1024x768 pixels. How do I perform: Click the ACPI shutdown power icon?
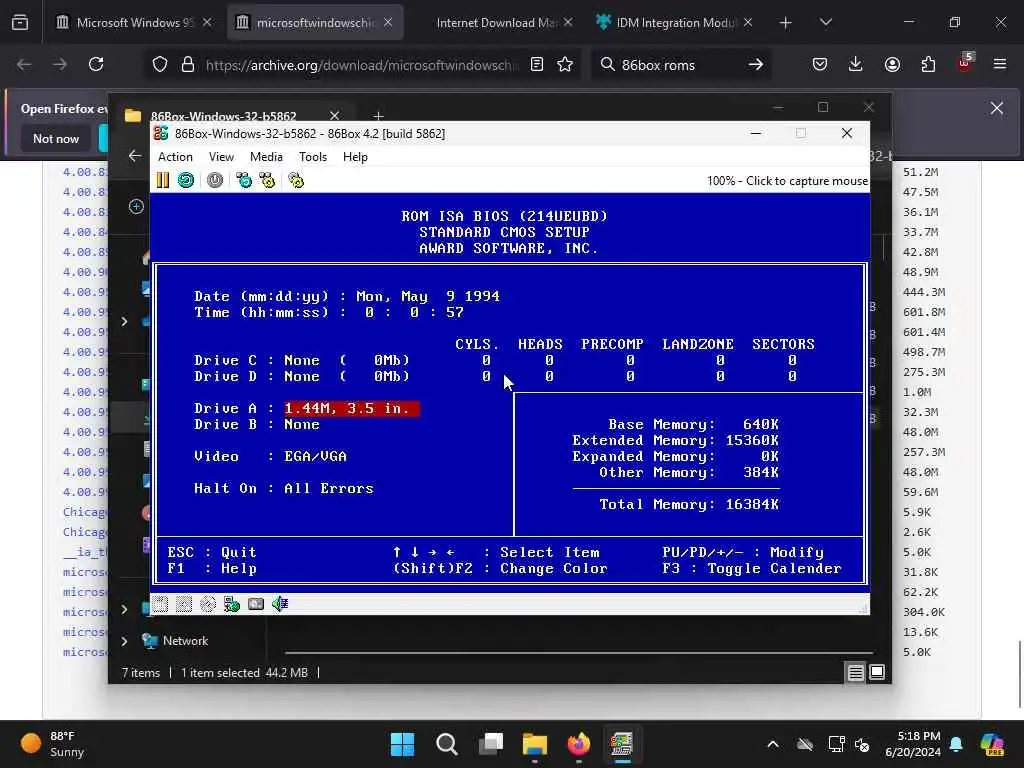[x=215, y=180]
